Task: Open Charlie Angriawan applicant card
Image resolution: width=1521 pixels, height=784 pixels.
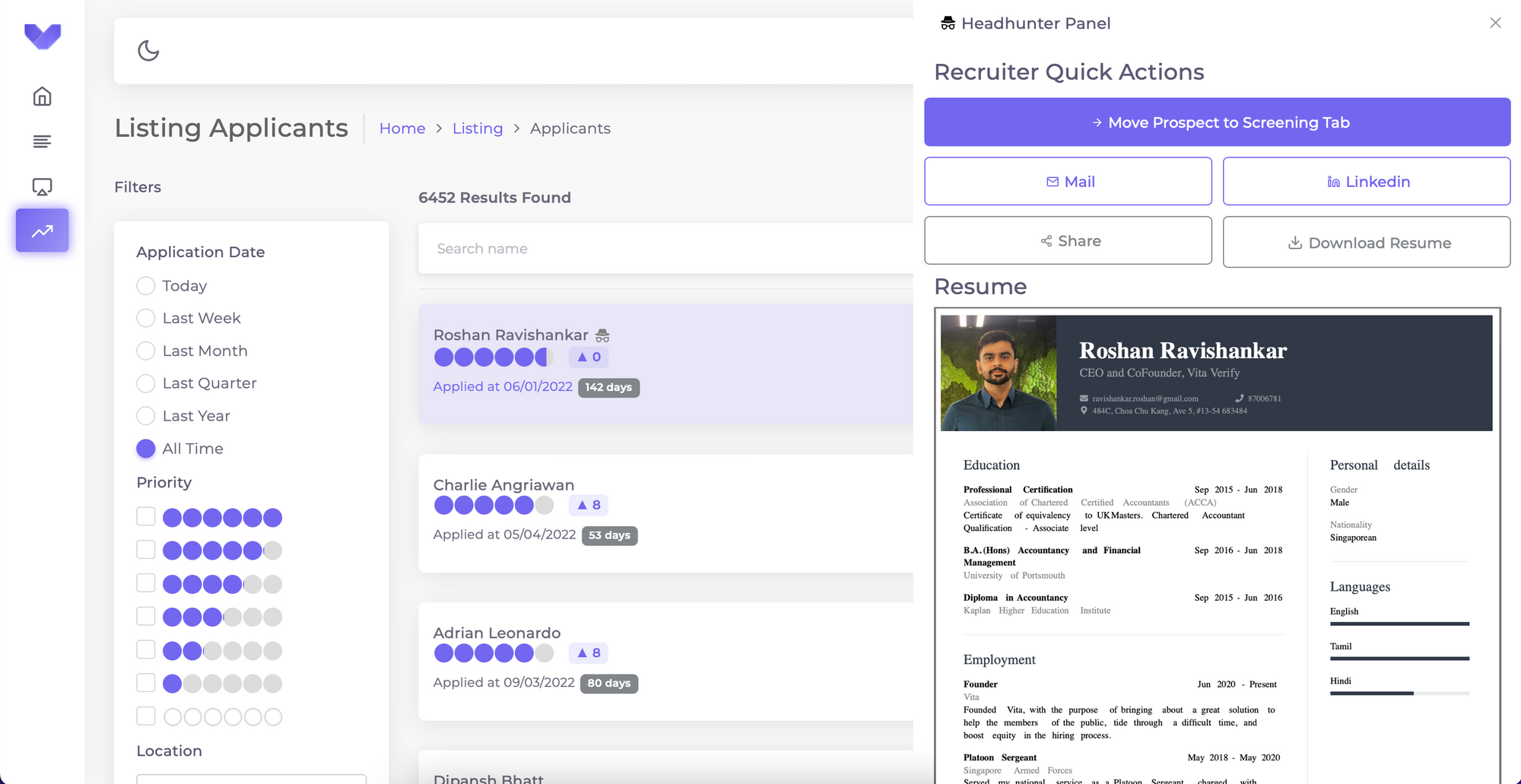Action: pyautogui.click(x=665, y=513)
